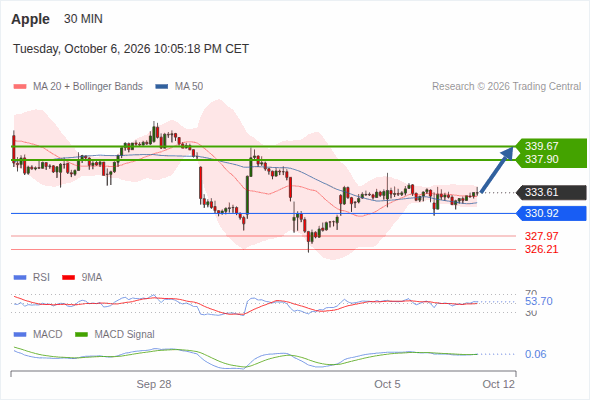590x400 pixels.
Task: Click the blue MACD legend swatch
Action: click(20, 335)
